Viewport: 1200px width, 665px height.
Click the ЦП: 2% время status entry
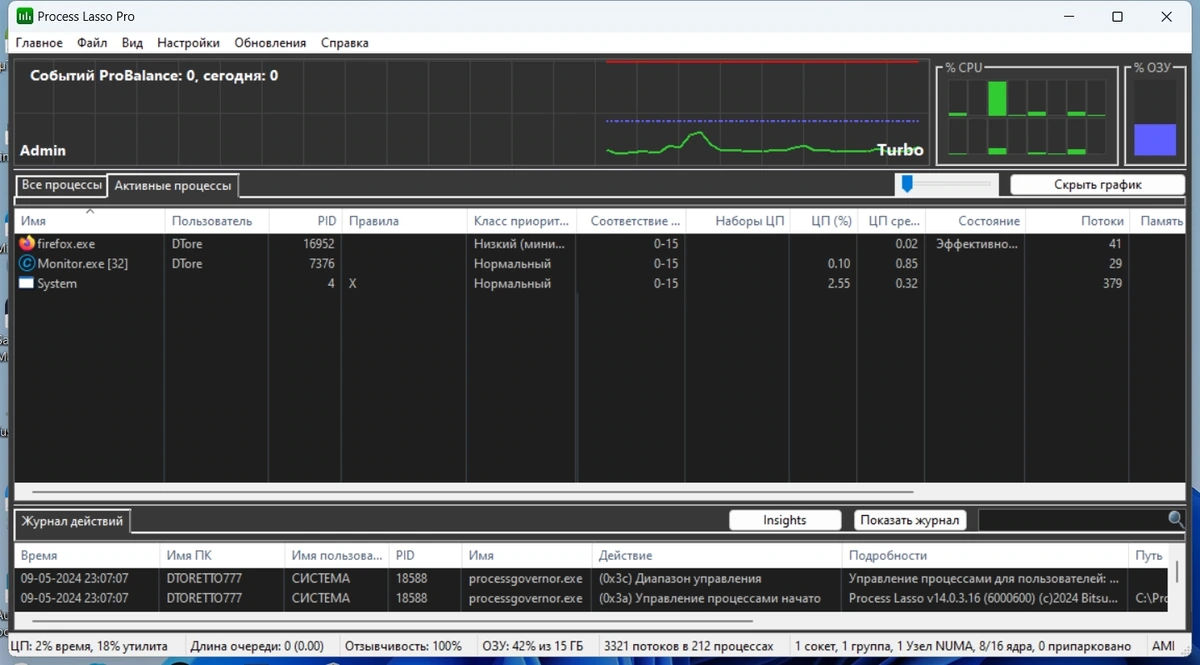point(88,647)
